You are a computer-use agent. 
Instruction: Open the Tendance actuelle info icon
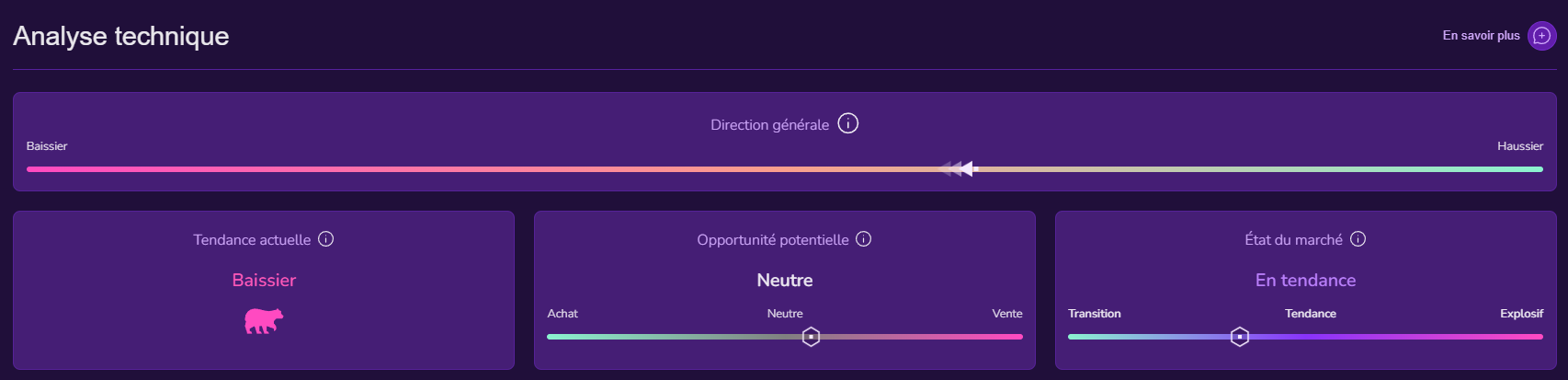pyautogui.click(x=326, y=239)
